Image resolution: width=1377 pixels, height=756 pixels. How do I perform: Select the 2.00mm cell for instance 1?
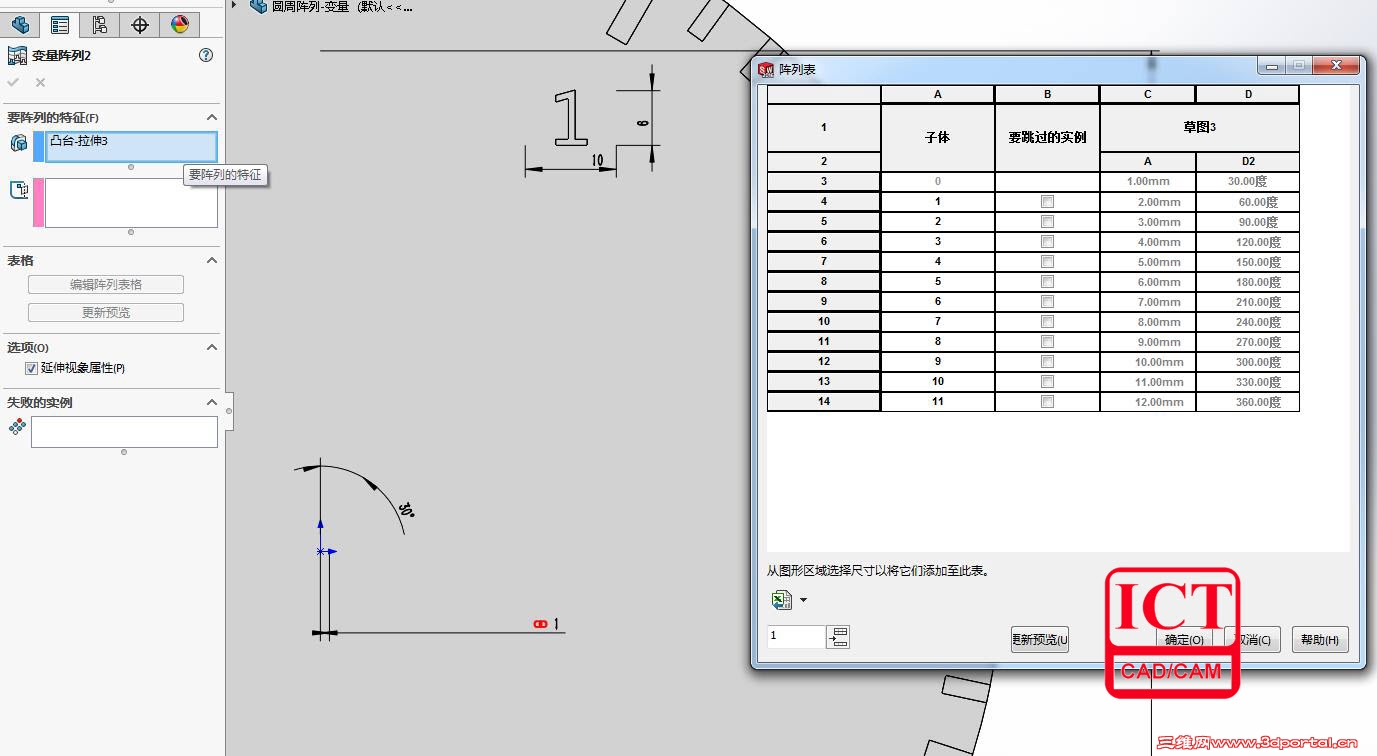point(1148,202)
